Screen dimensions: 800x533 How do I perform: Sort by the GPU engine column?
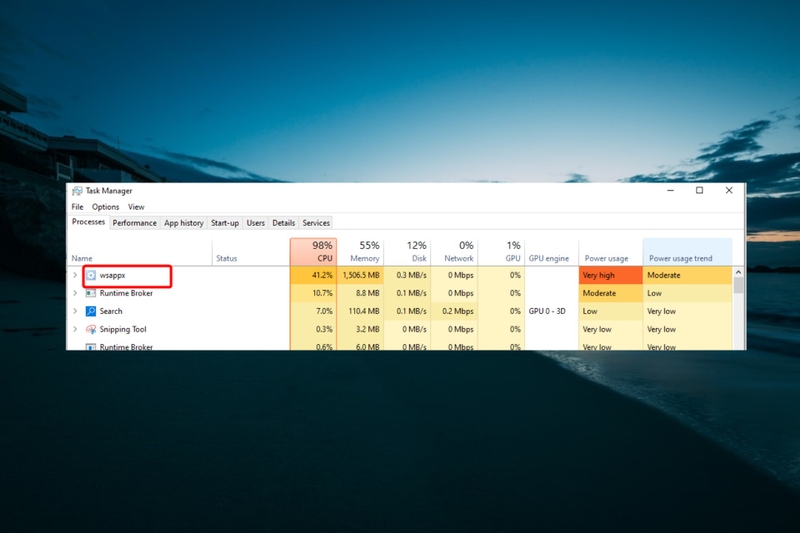pyautogui.click(x=552, y=251)
